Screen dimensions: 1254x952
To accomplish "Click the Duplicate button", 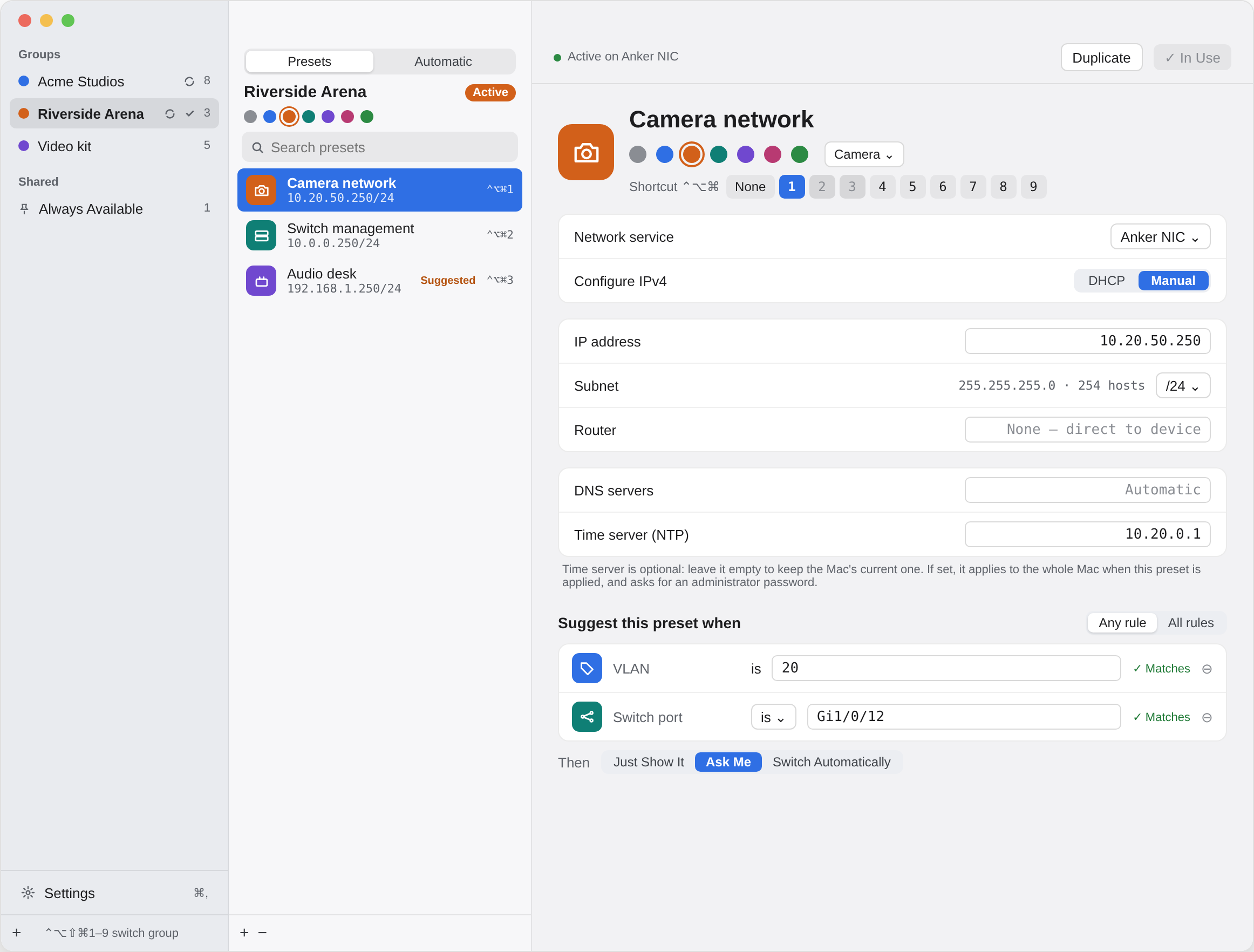I will pyautogui.click(x=1101, y=57).
